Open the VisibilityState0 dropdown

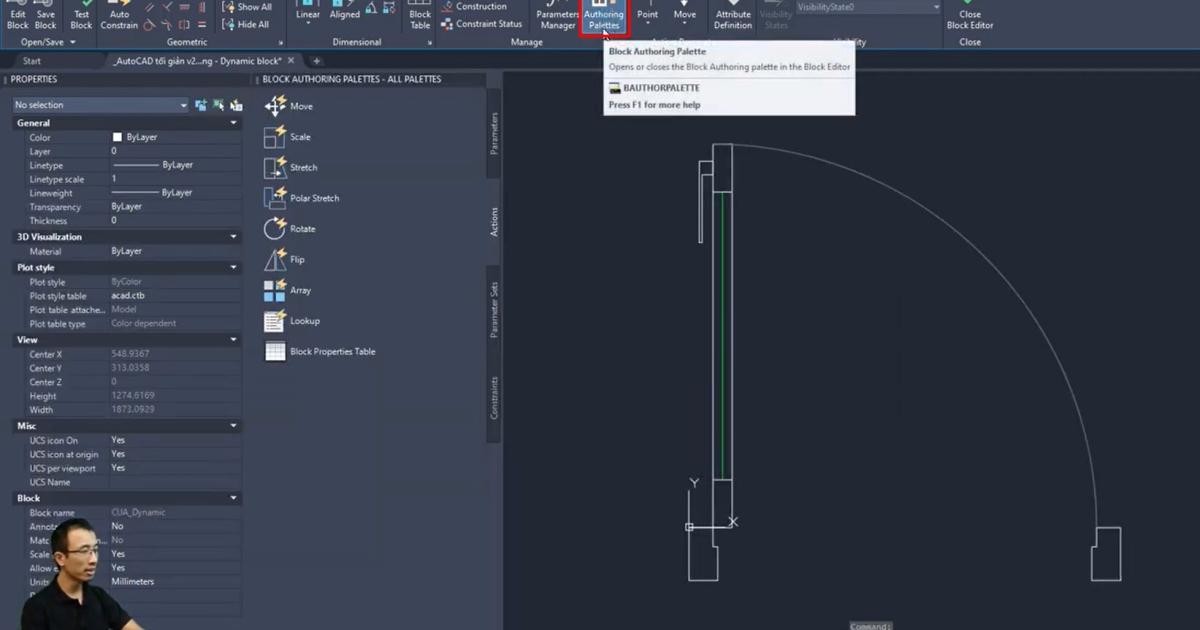tap(936, 6)
